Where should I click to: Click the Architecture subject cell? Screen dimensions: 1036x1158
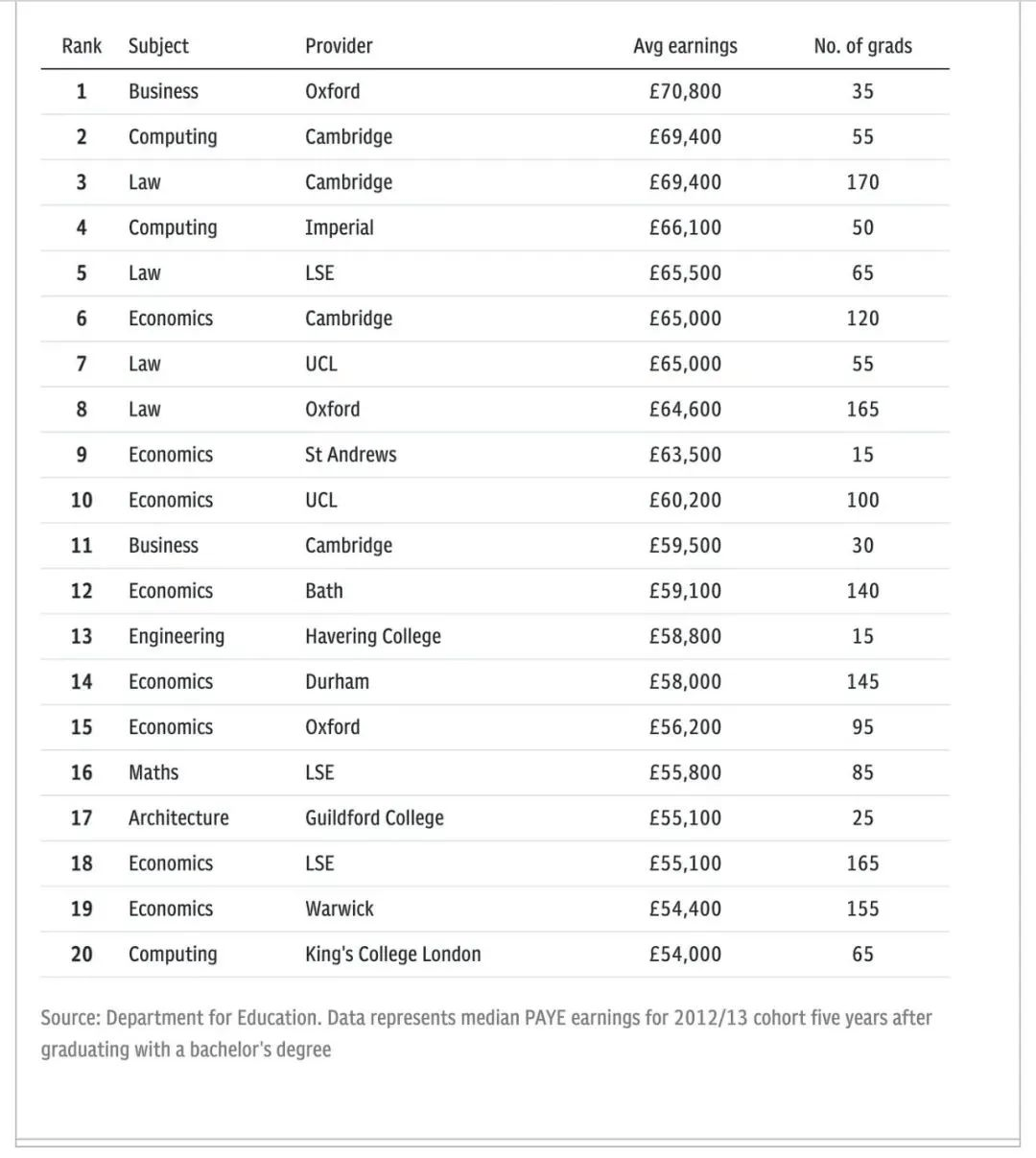point(178,818)
